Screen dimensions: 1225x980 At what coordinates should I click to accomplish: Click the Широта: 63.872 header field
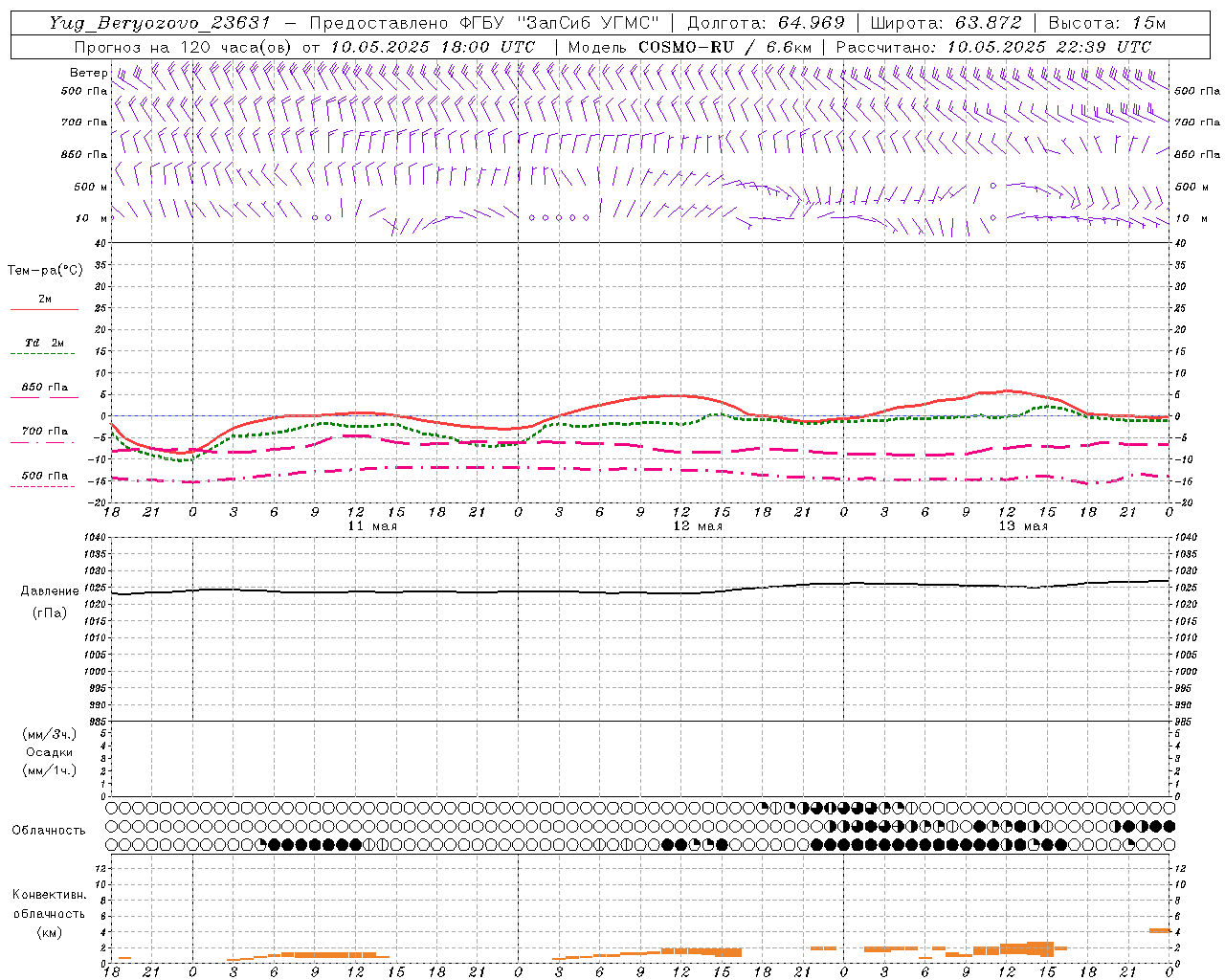[x=946, y=23]
